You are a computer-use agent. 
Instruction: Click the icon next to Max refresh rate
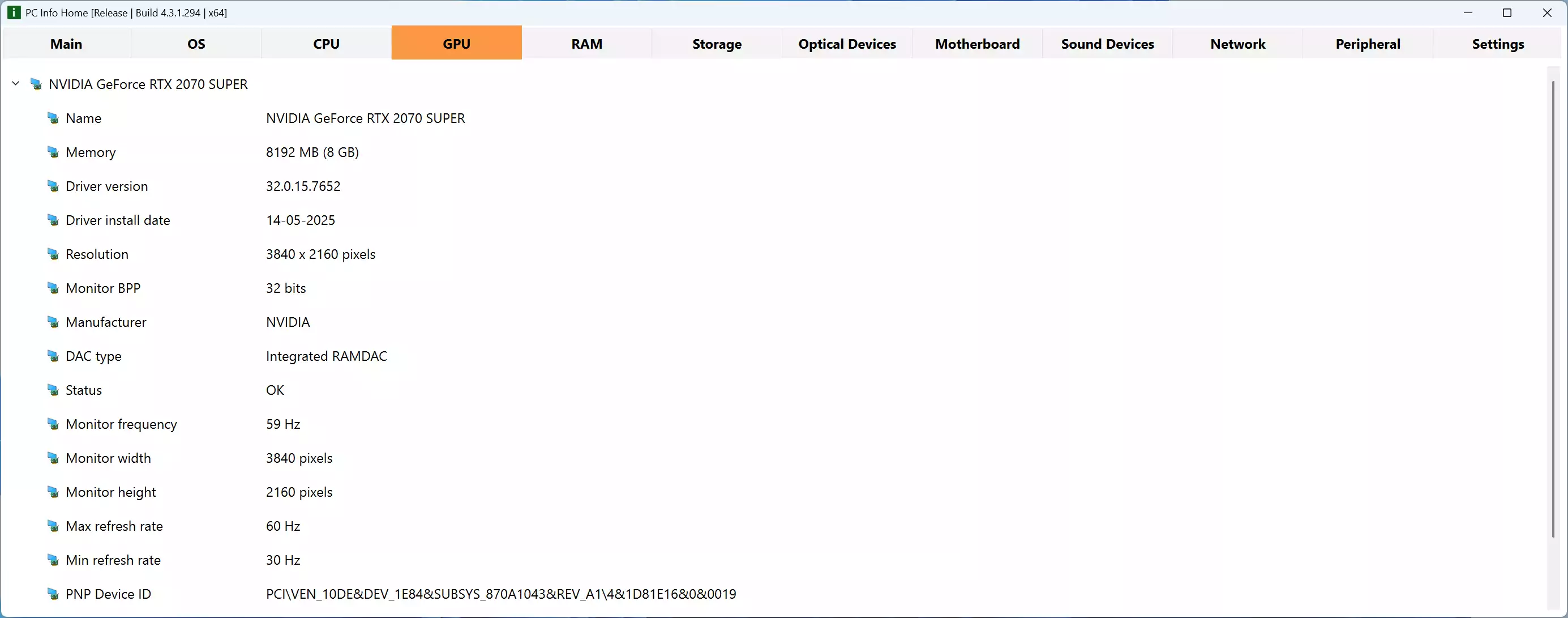tap(54, 526)
